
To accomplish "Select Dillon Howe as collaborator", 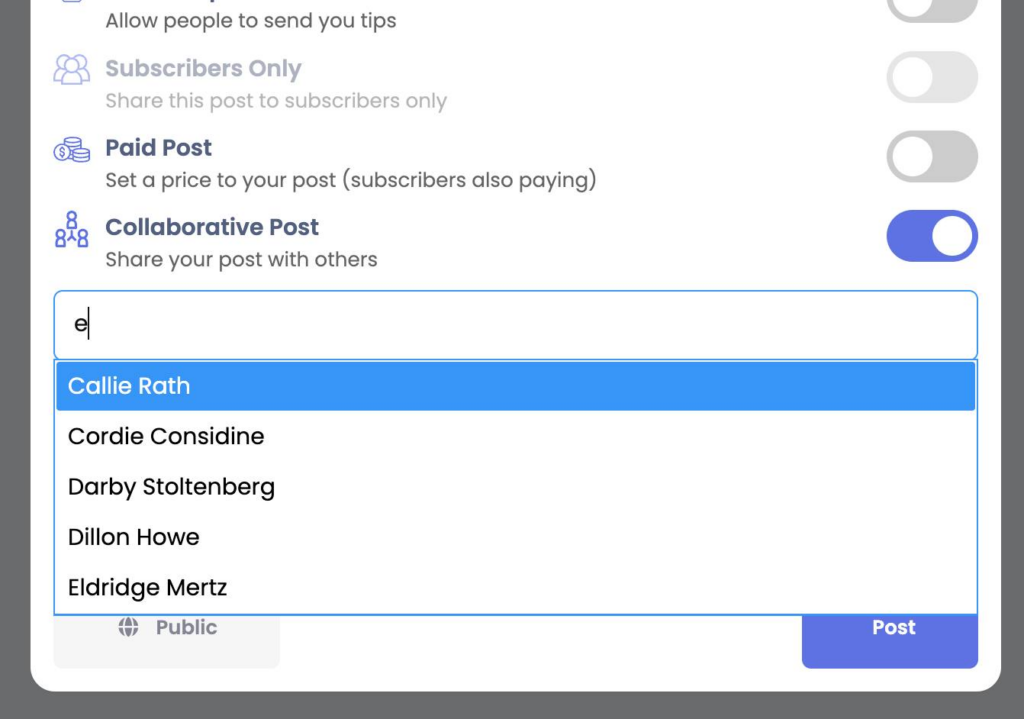I will [515, 537].
